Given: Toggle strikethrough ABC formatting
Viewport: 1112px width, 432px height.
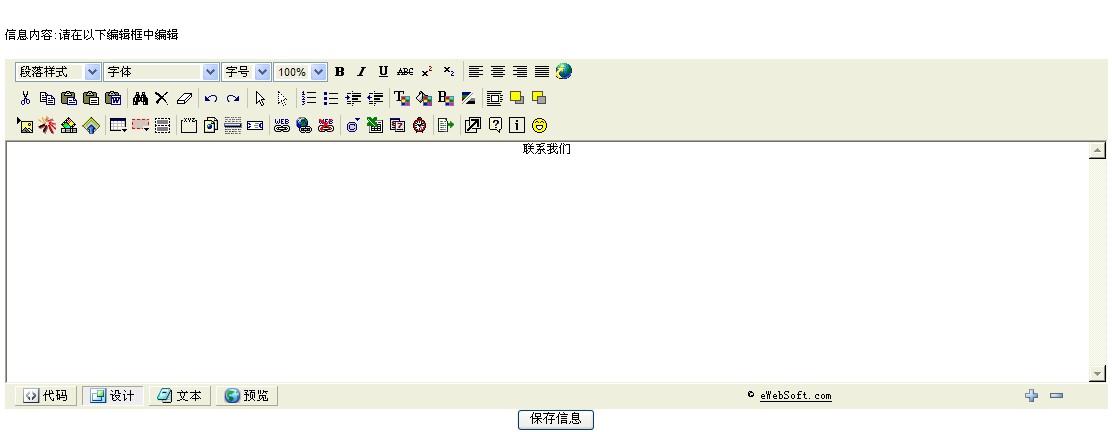Looking at the screenshot, I should coord(405,72).
